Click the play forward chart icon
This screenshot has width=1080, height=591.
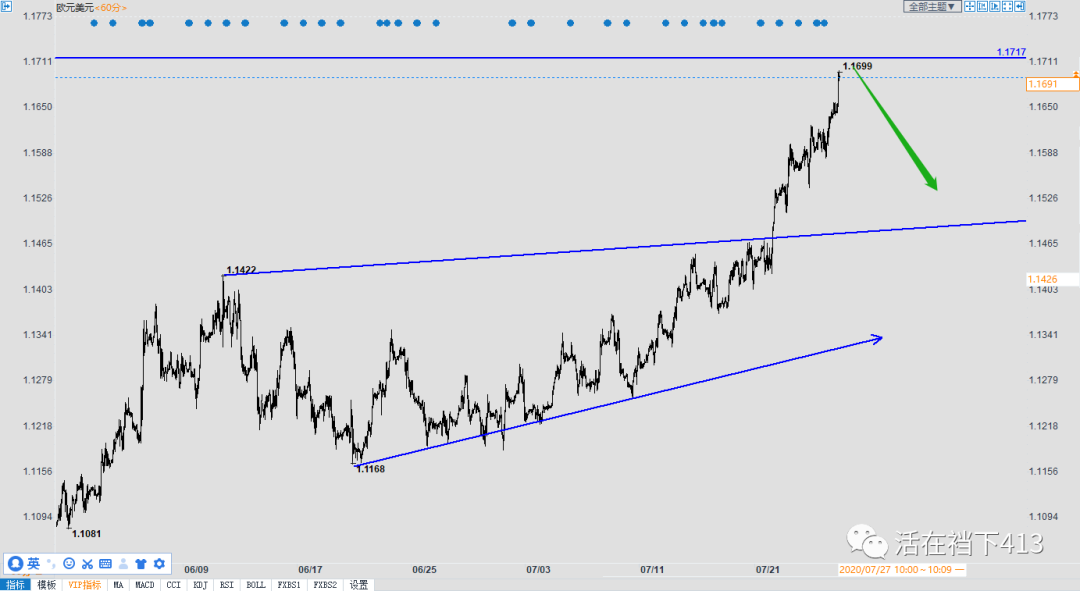click(995, 6)
